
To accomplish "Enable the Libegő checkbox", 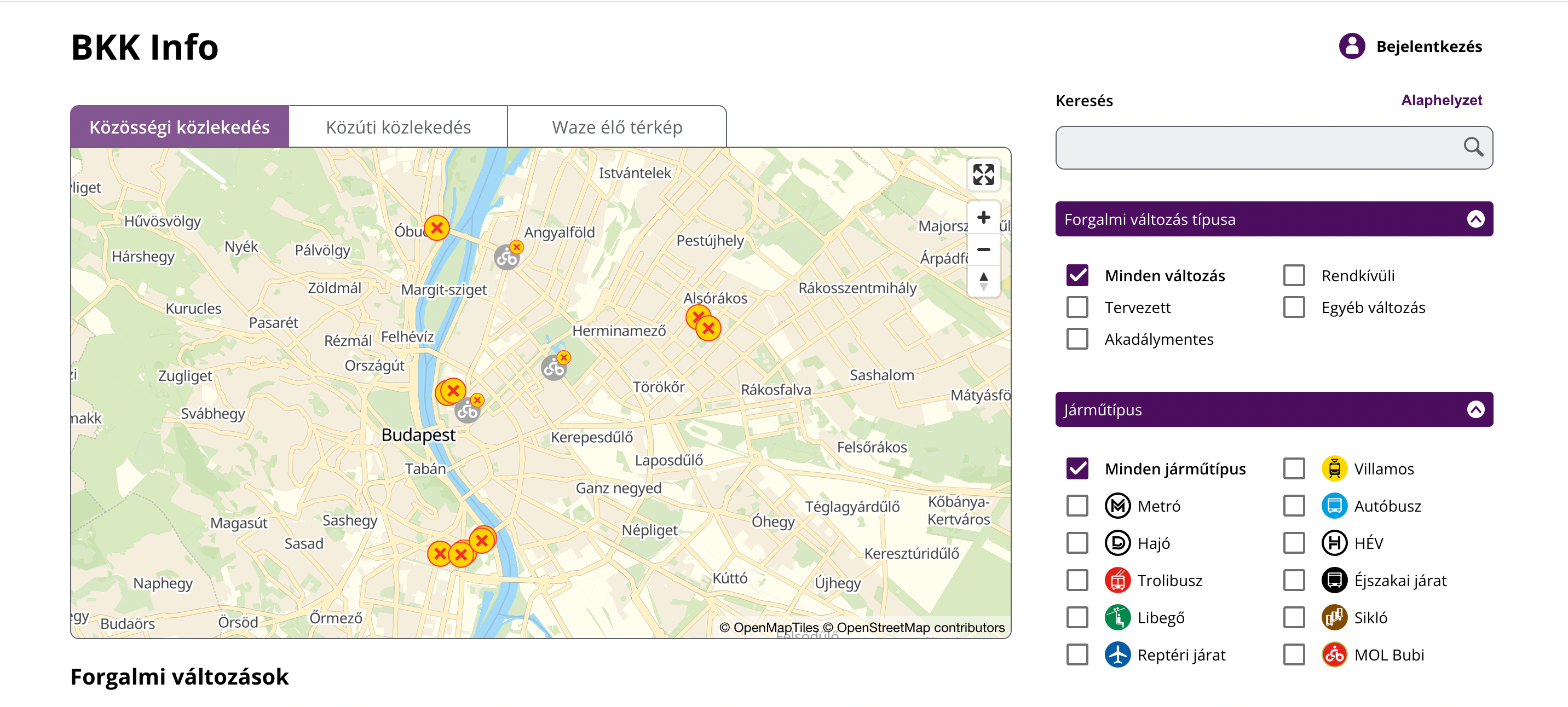I will [x=1077, y=618].
